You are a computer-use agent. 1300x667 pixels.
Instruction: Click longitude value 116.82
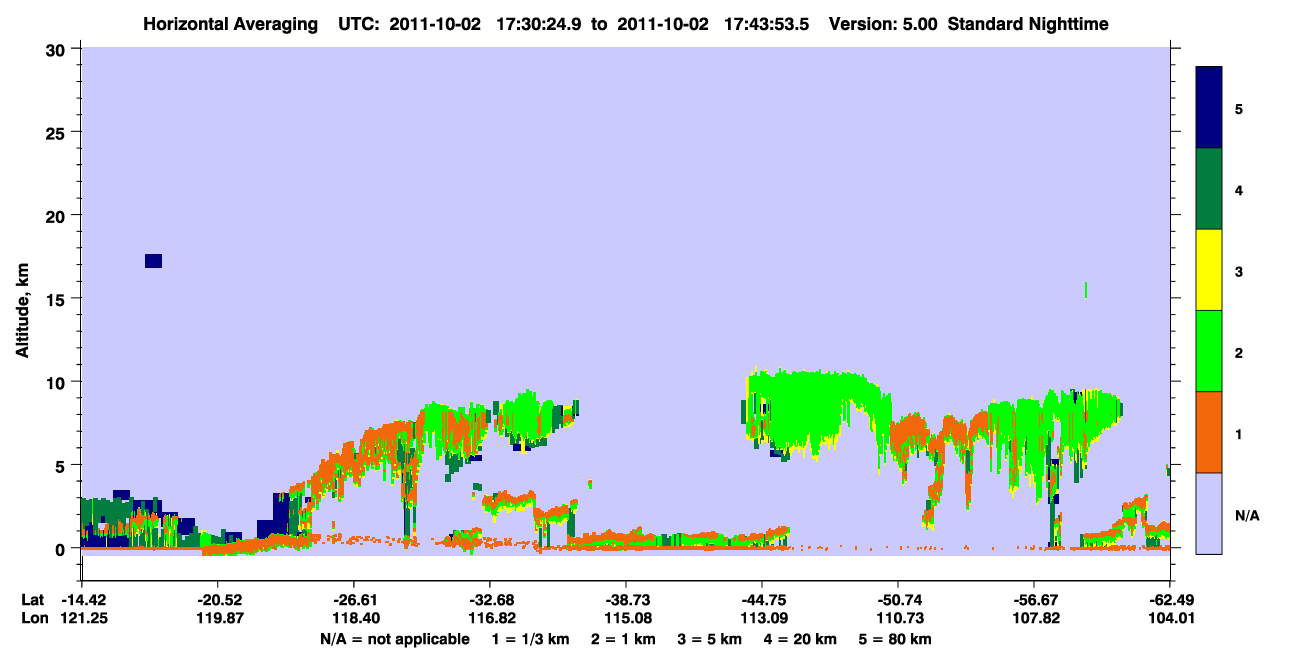click(490, 618)
